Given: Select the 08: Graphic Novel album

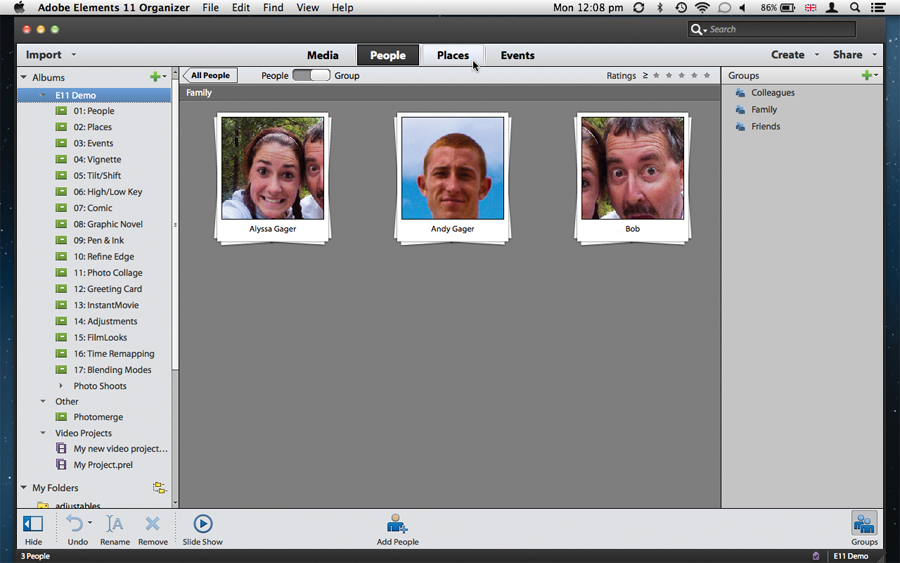Looking at the screenshot, I should 108,224.
